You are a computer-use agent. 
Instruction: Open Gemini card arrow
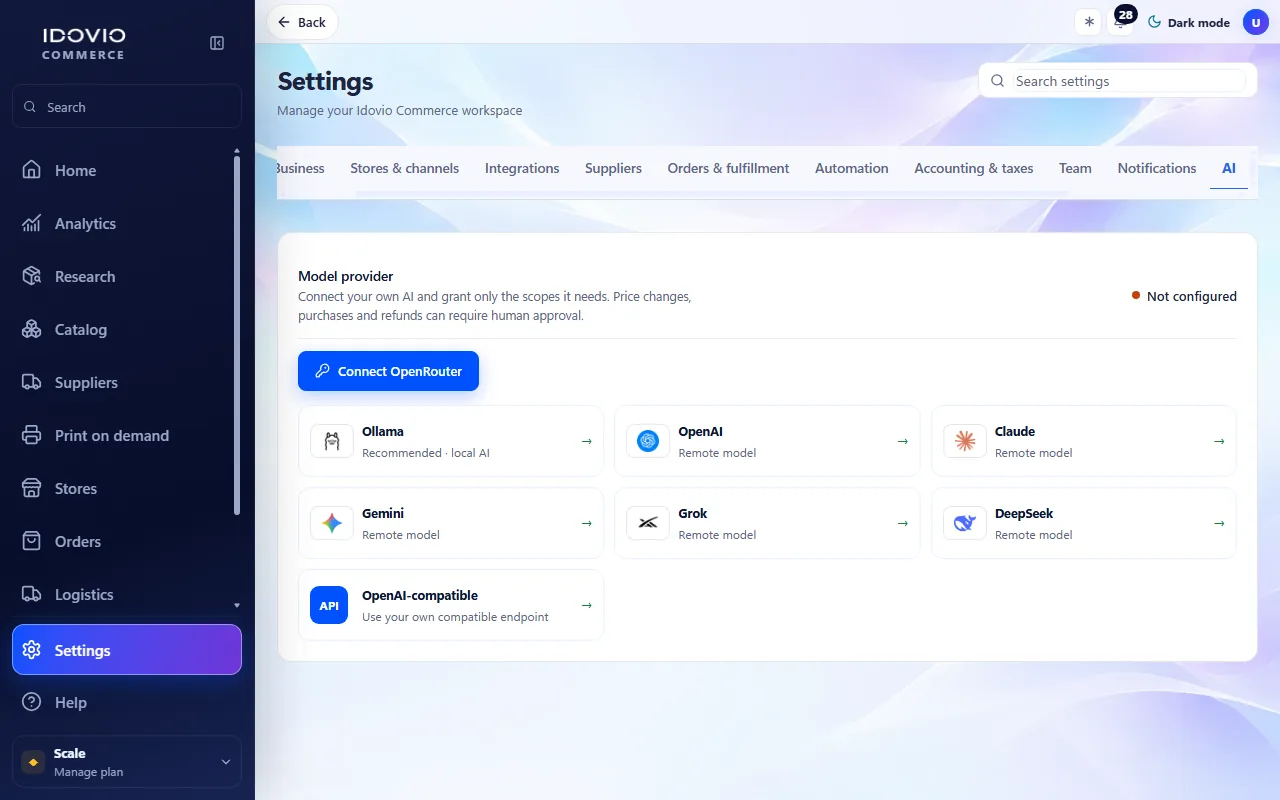click(586, 523)
